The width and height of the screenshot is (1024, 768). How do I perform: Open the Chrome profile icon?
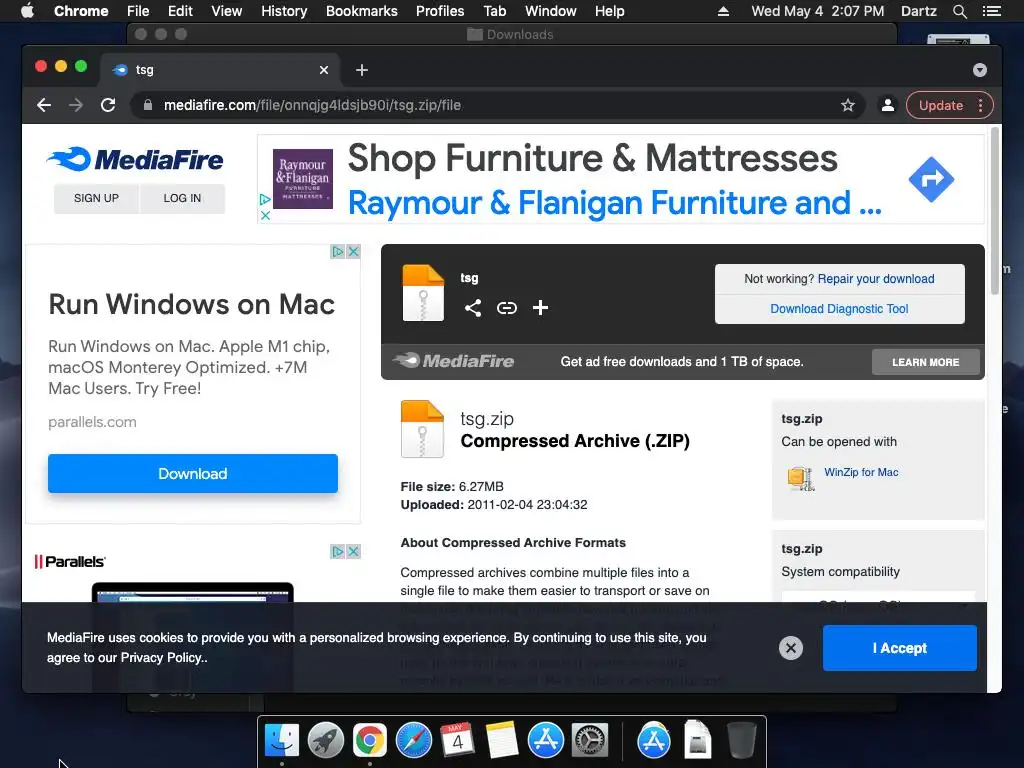point(888,105)
